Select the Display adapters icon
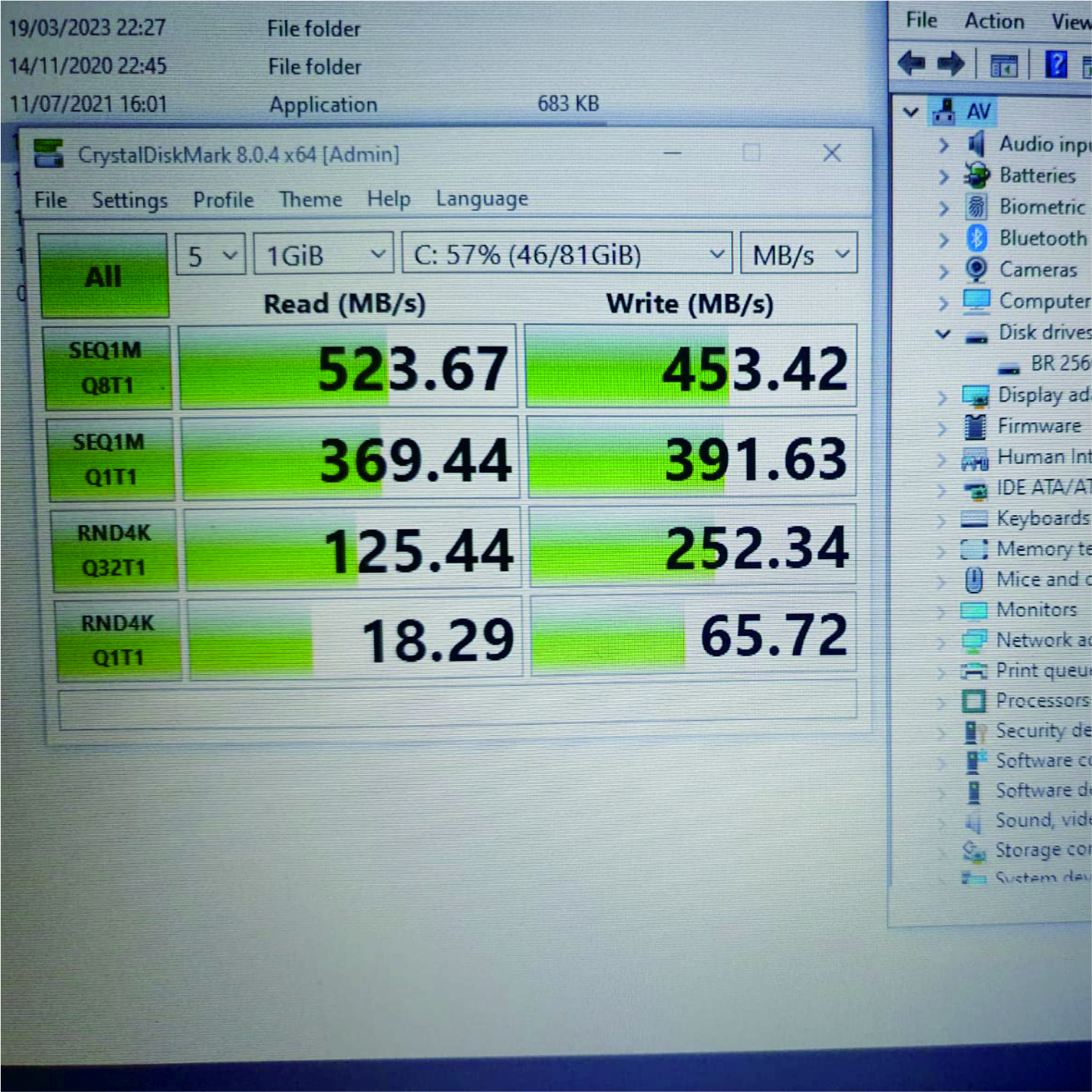The image size is (1092, 1092). (976, 395)
